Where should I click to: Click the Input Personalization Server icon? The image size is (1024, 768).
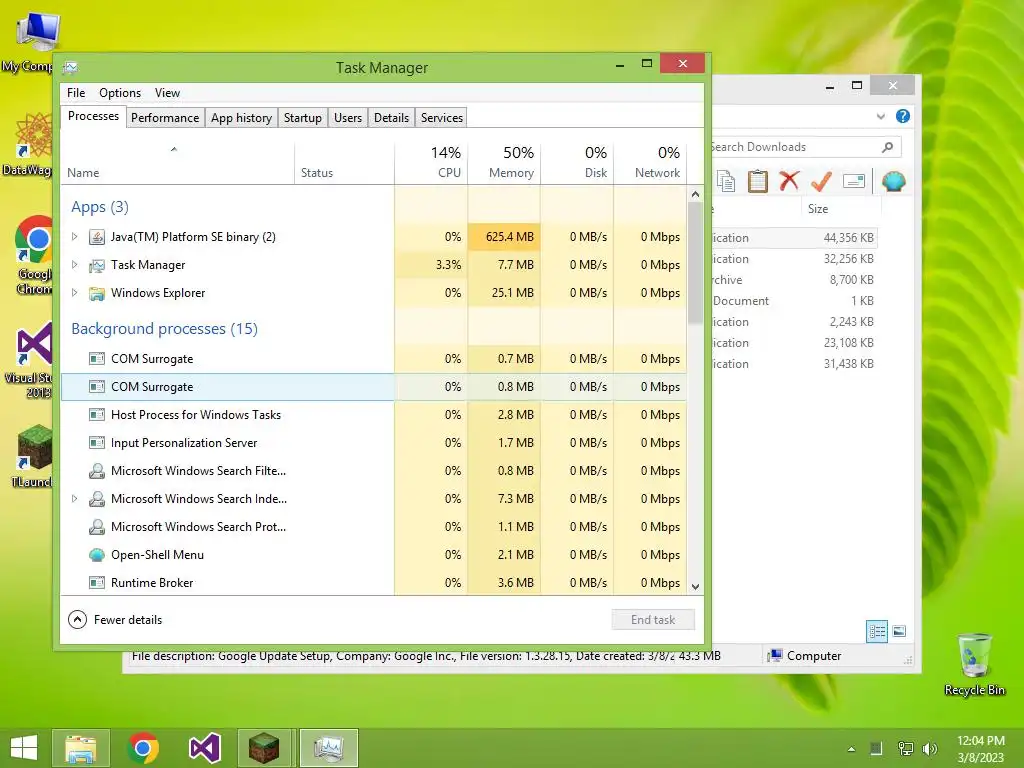(97, 443)
